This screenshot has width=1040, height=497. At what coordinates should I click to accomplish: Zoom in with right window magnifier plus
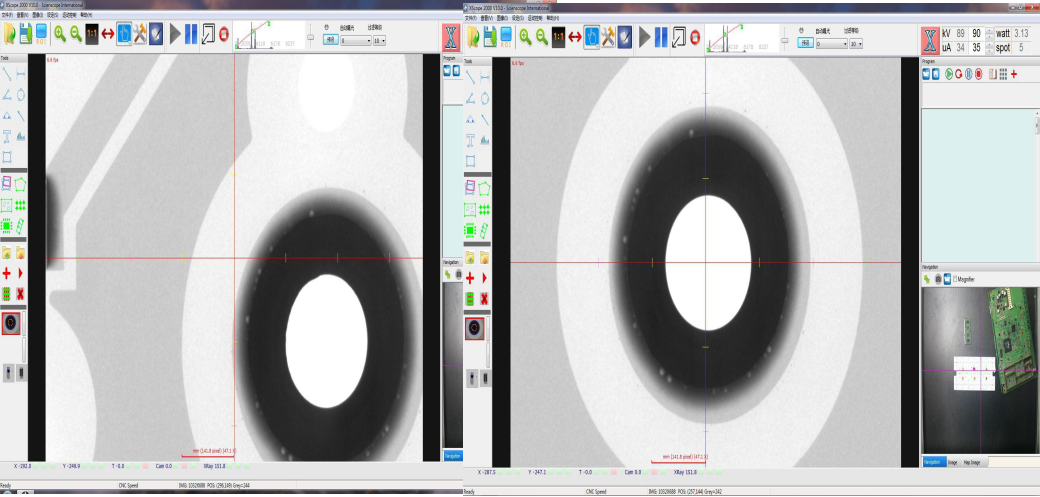(x=525, y=36)
